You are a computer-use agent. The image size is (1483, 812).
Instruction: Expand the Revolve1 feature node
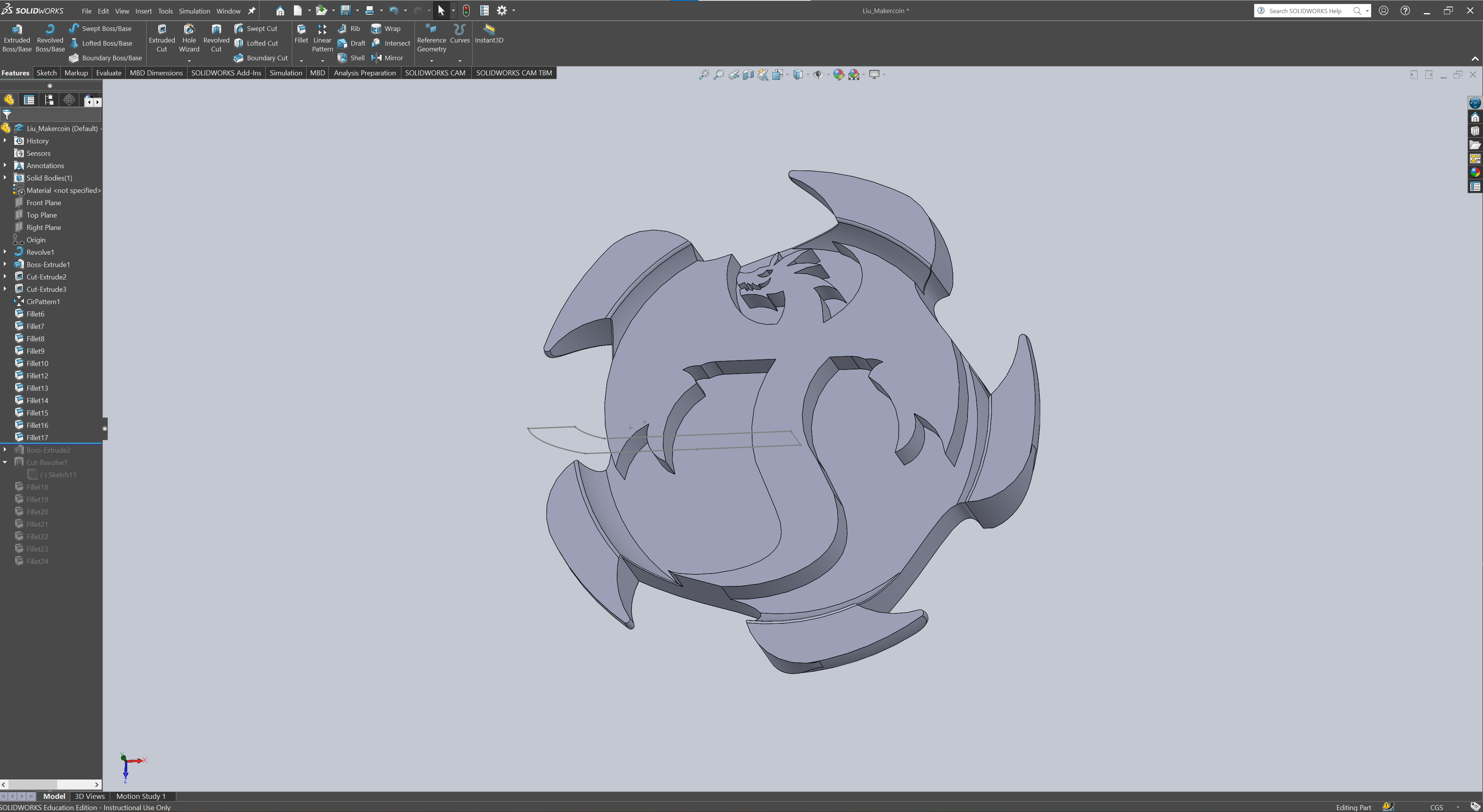pyautogui.click(x=5, y=252)
